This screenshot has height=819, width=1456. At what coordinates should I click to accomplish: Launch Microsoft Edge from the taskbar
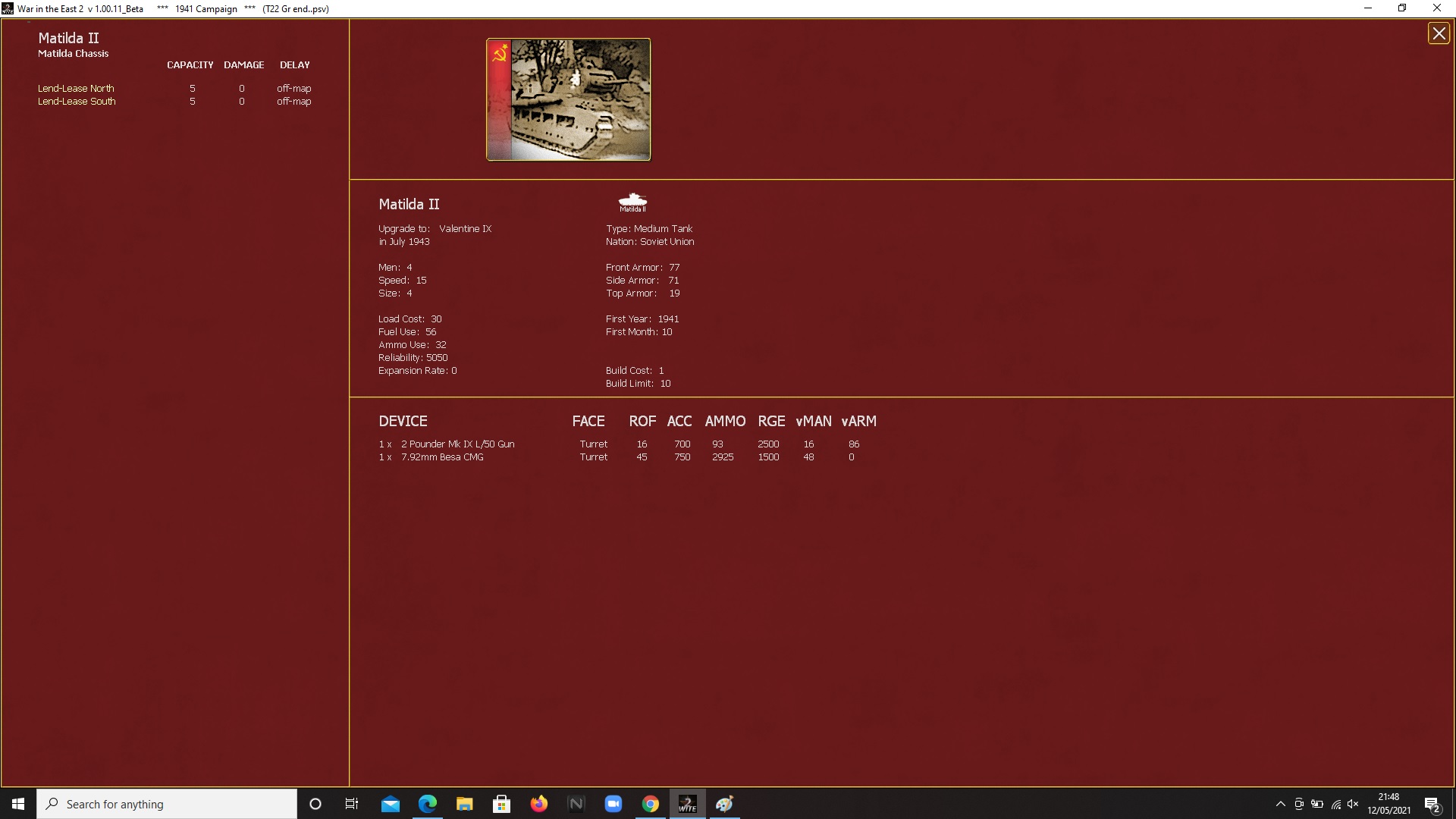point(428,804)
